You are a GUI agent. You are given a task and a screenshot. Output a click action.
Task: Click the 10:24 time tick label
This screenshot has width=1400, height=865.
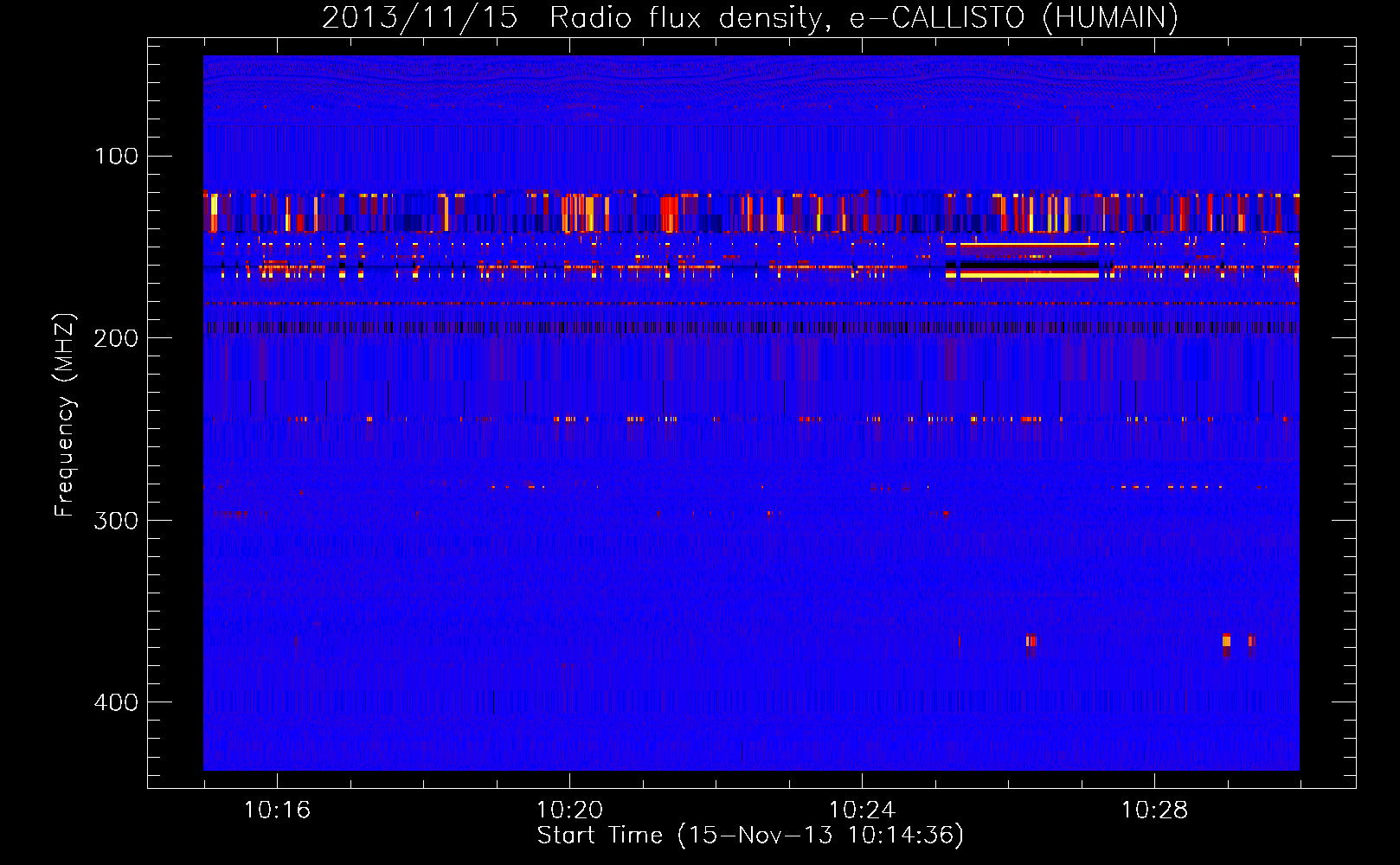[862, 811]
